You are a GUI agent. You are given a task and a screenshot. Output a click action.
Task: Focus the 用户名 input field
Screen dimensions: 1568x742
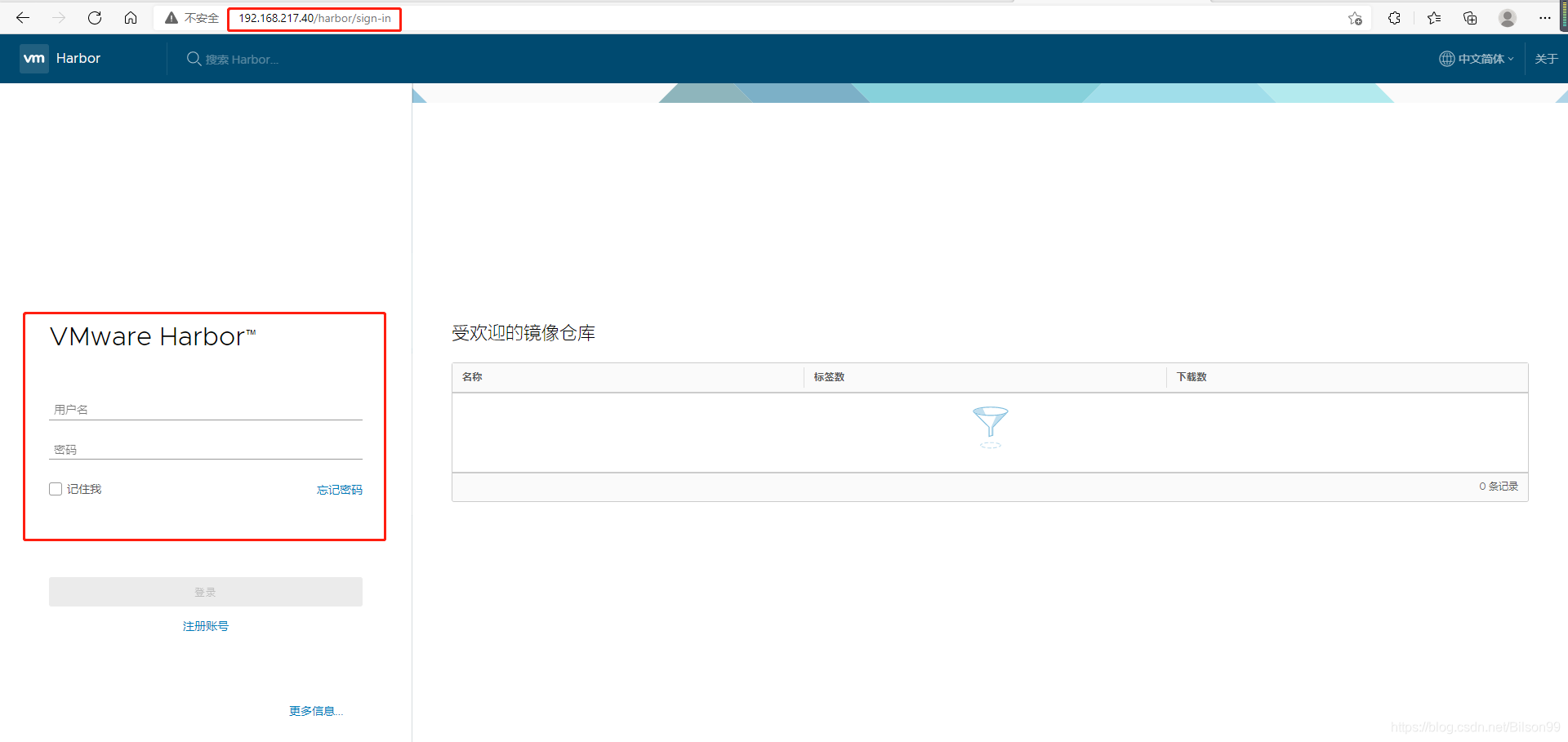[x=206, y=410]
